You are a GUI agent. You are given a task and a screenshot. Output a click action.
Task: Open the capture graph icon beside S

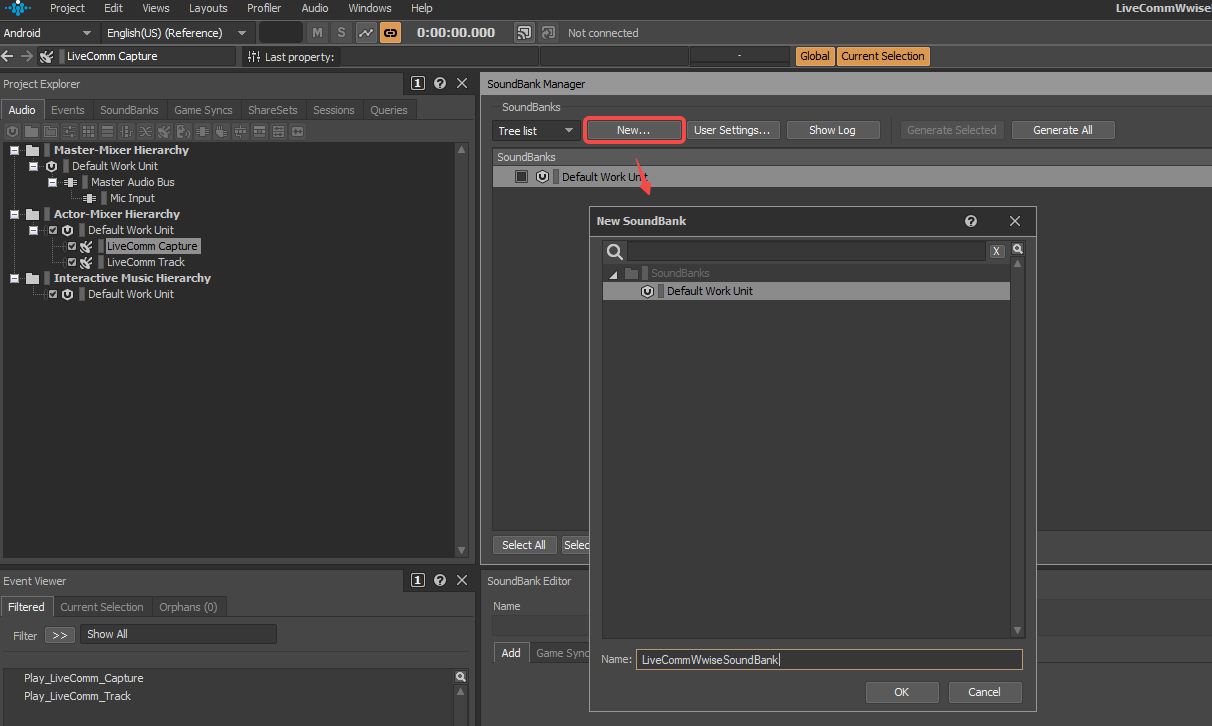coord(366,33)
